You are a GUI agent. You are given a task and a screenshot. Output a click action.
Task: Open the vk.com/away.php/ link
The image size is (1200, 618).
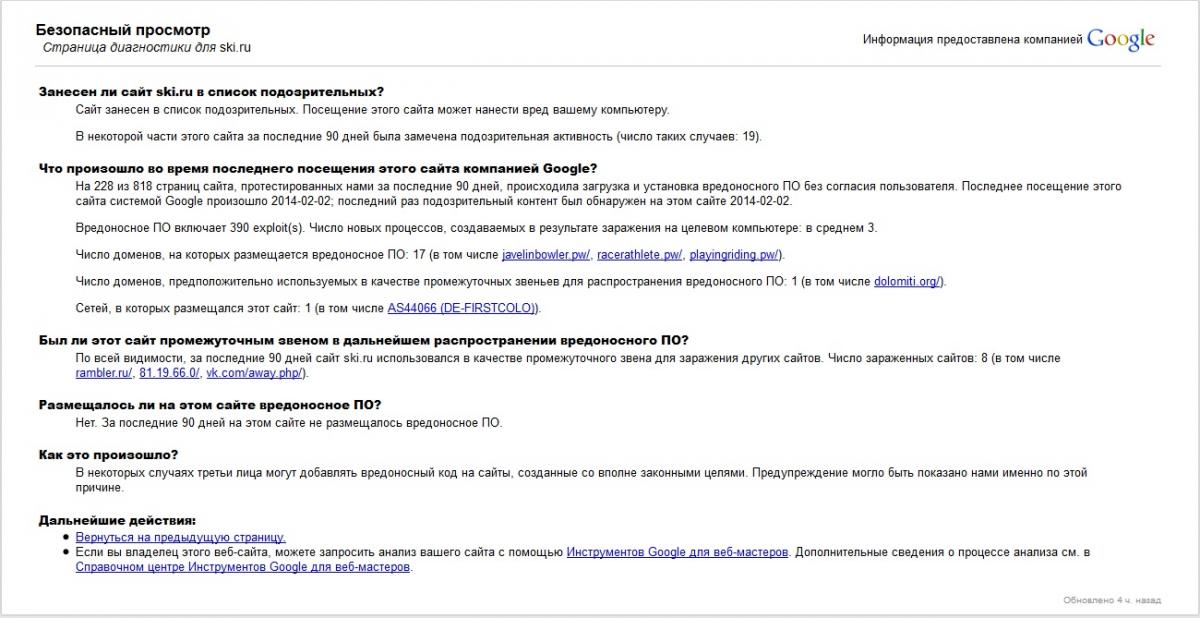coord(255,373)
